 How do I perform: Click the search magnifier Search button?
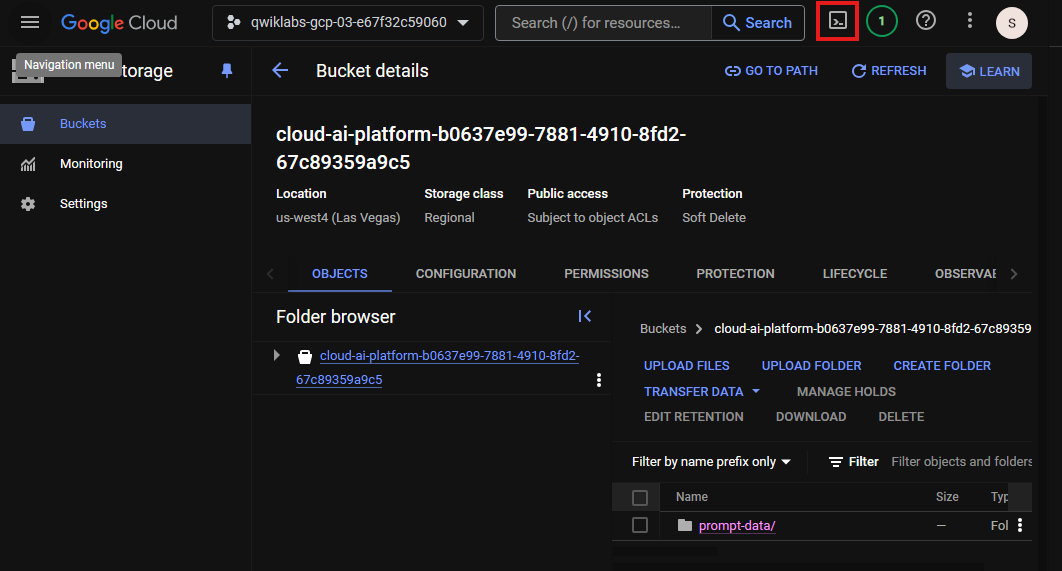757,23
